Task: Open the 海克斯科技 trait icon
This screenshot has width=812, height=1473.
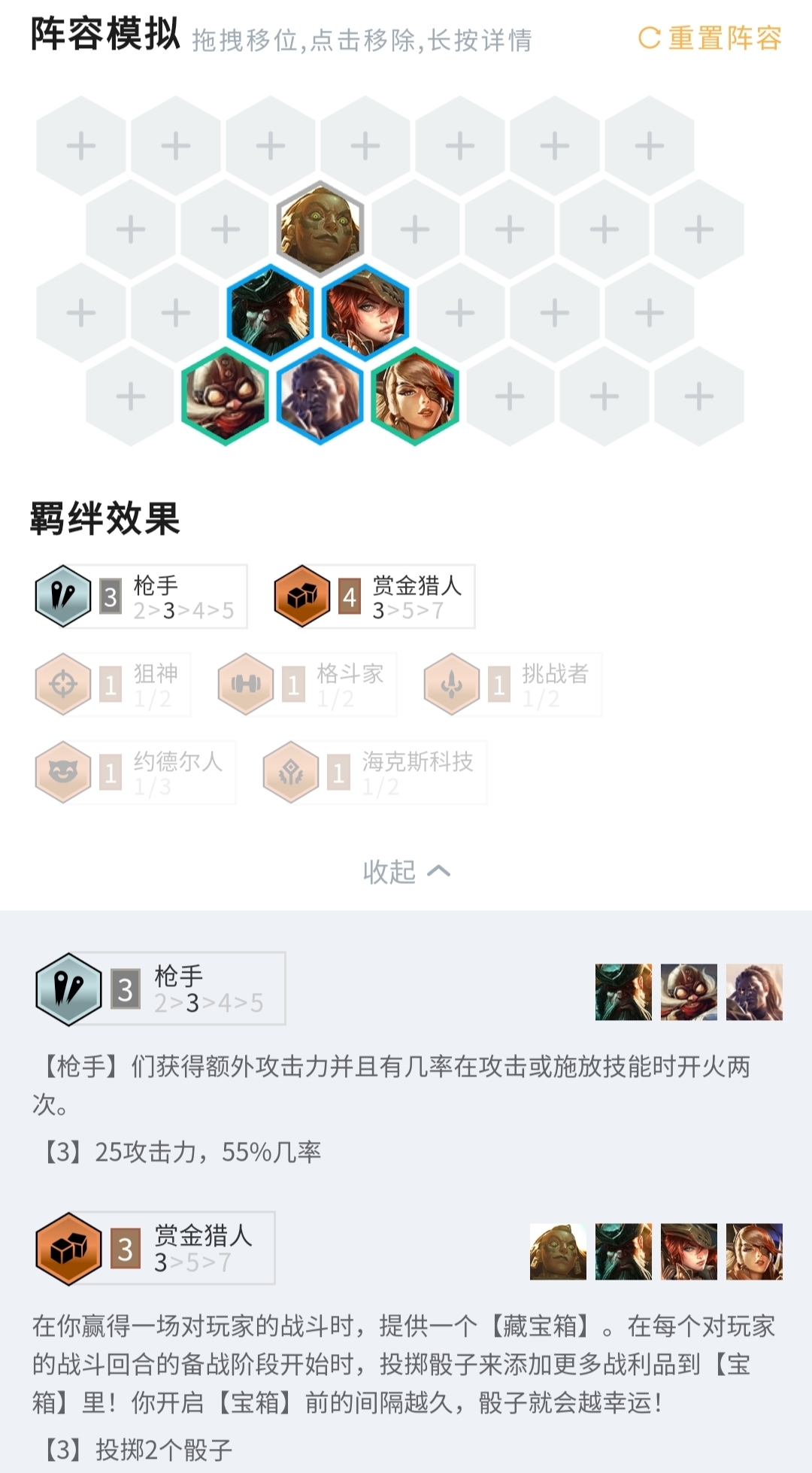Action: (291, 772)
